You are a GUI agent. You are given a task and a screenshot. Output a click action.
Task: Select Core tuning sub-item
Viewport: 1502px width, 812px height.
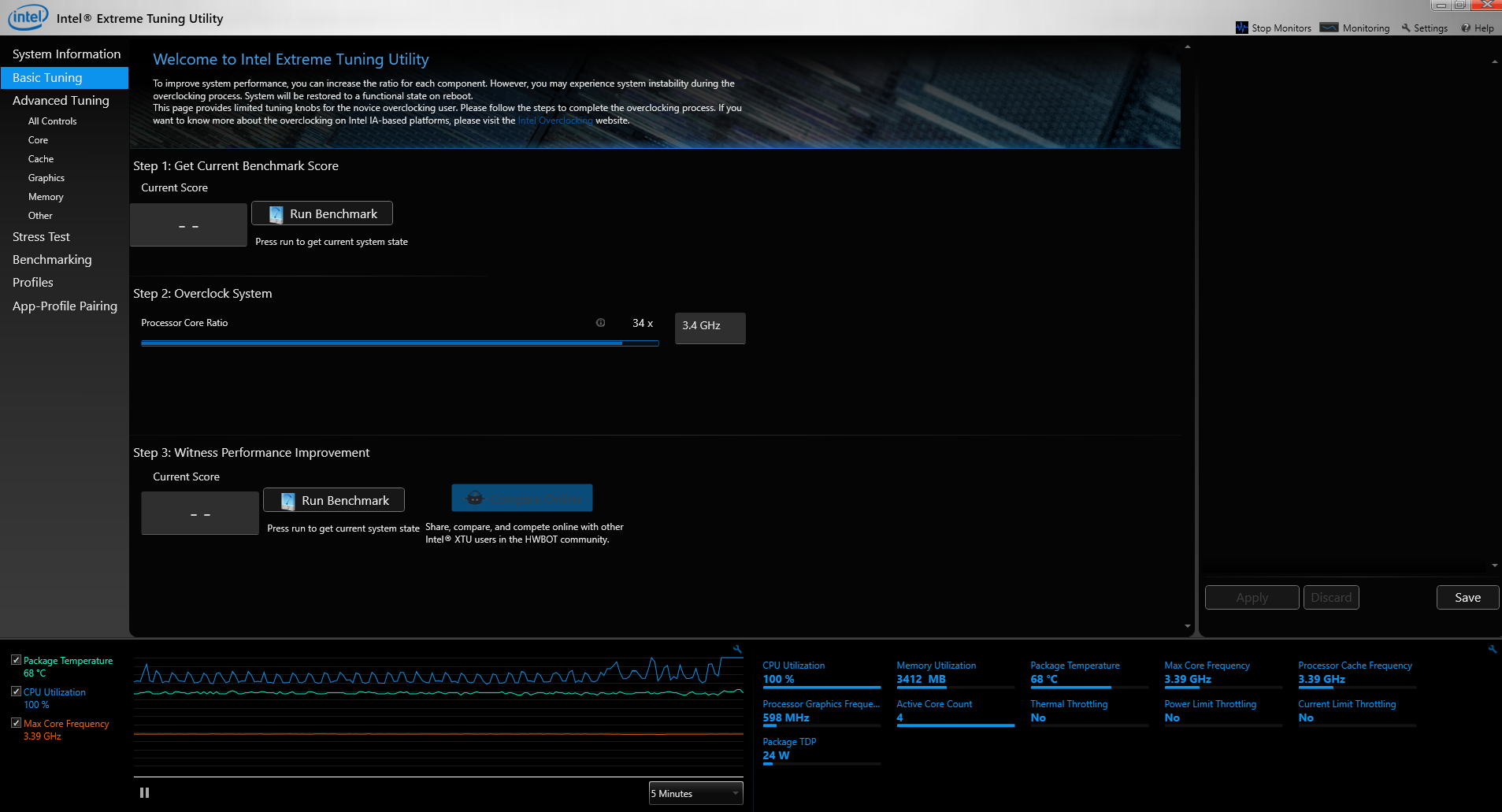(38, 140)
